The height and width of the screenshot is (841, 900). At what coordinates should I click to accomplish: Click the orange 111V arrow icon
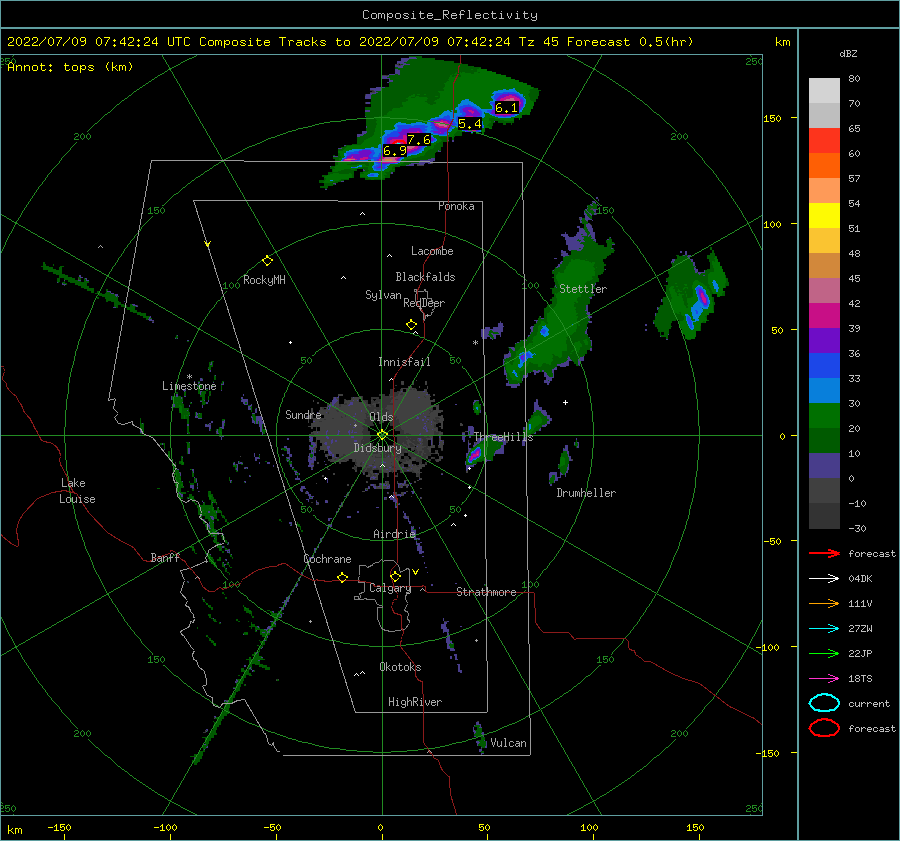point(824,603)
